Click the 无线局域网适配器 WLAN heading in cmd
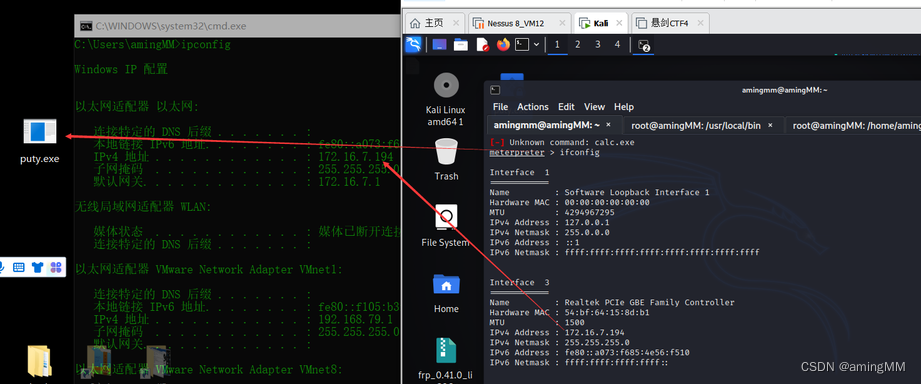 click(x=142, y=207)
